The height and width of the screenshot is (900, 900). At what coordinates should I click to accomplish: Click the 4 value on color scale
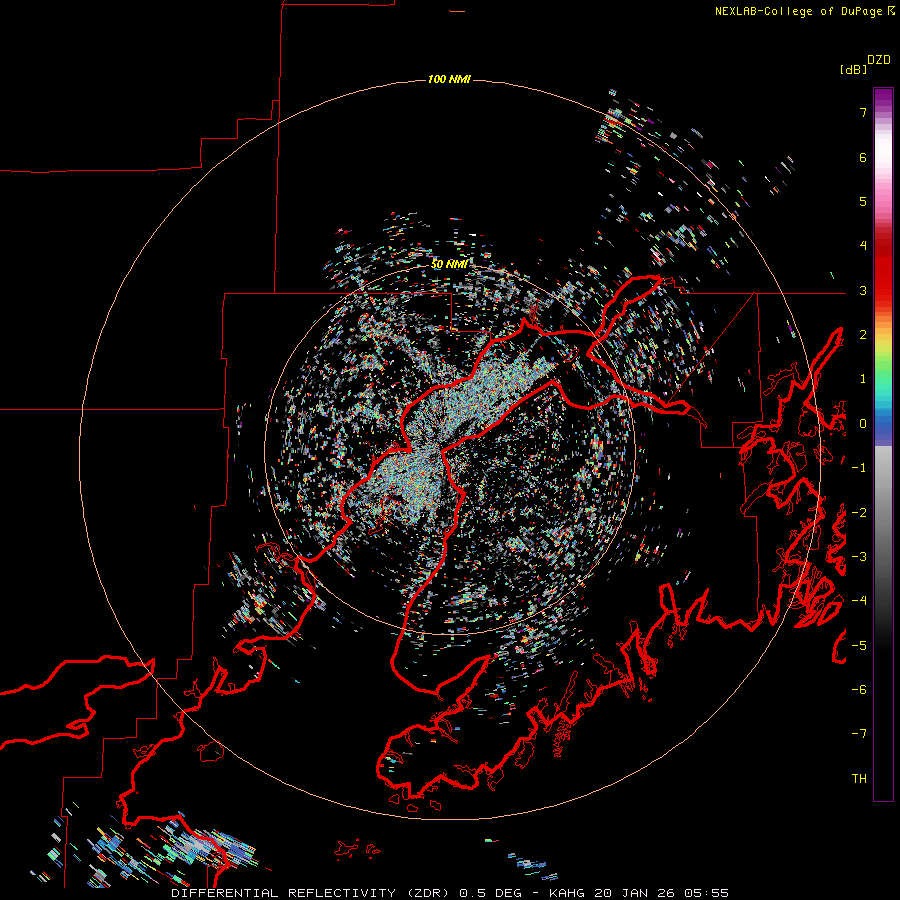pos(863,246)
